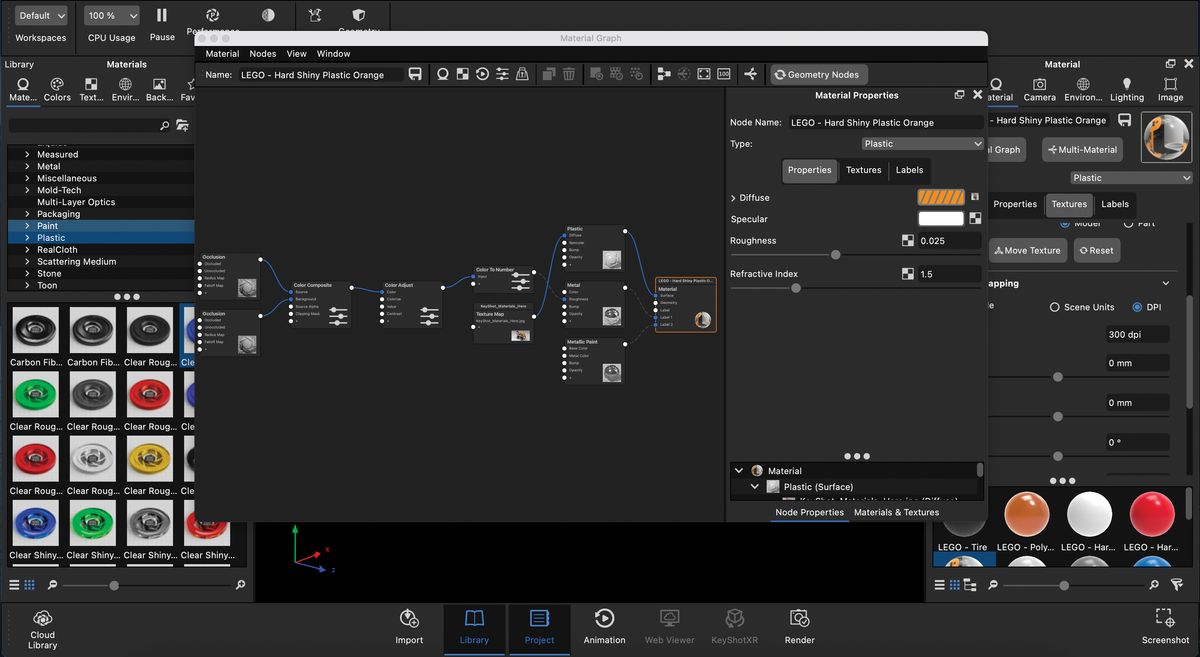Click the Screenshot icon at bottom right
Image resolution: width=1200 pixels, height=657 pixels.
click(1164, 627)
